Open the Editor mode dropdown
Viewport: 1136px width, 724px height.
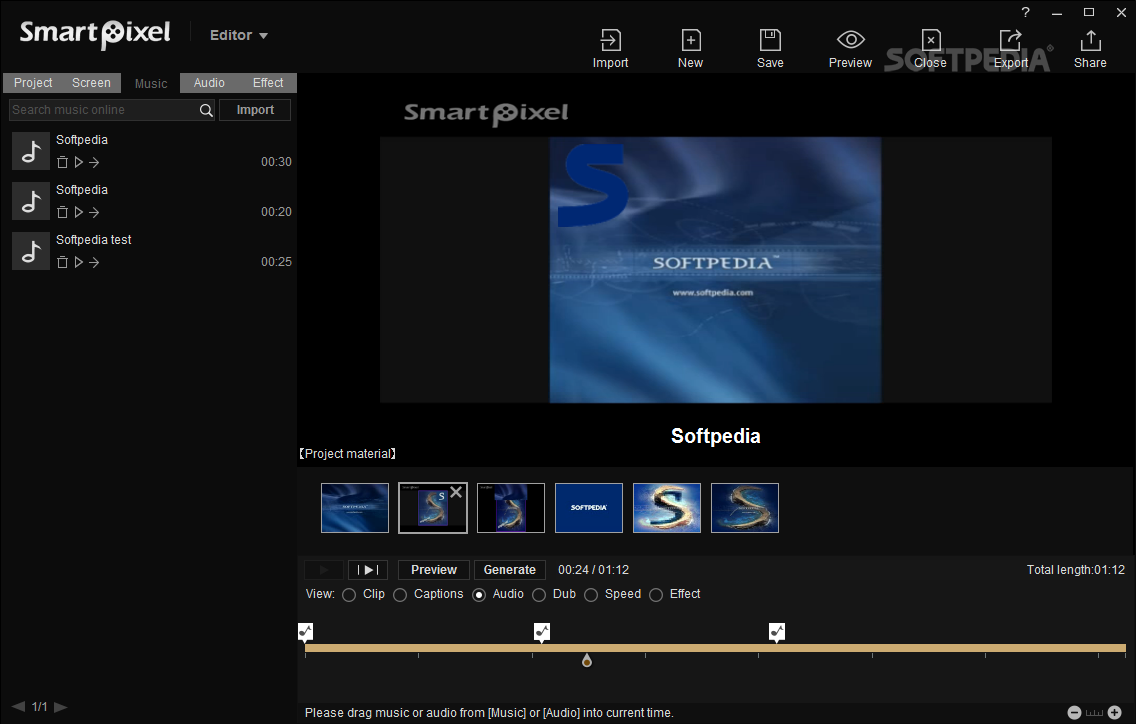coord(238,35)
